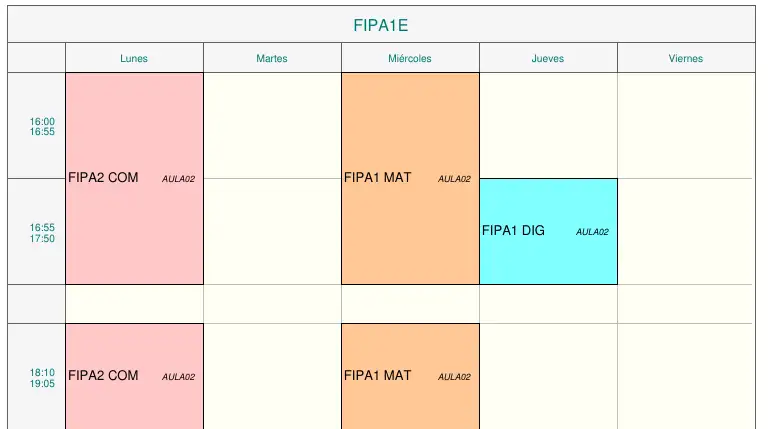The image size is (779, 429).
Task: Select the Lunes column header
Action: [134, 58]
